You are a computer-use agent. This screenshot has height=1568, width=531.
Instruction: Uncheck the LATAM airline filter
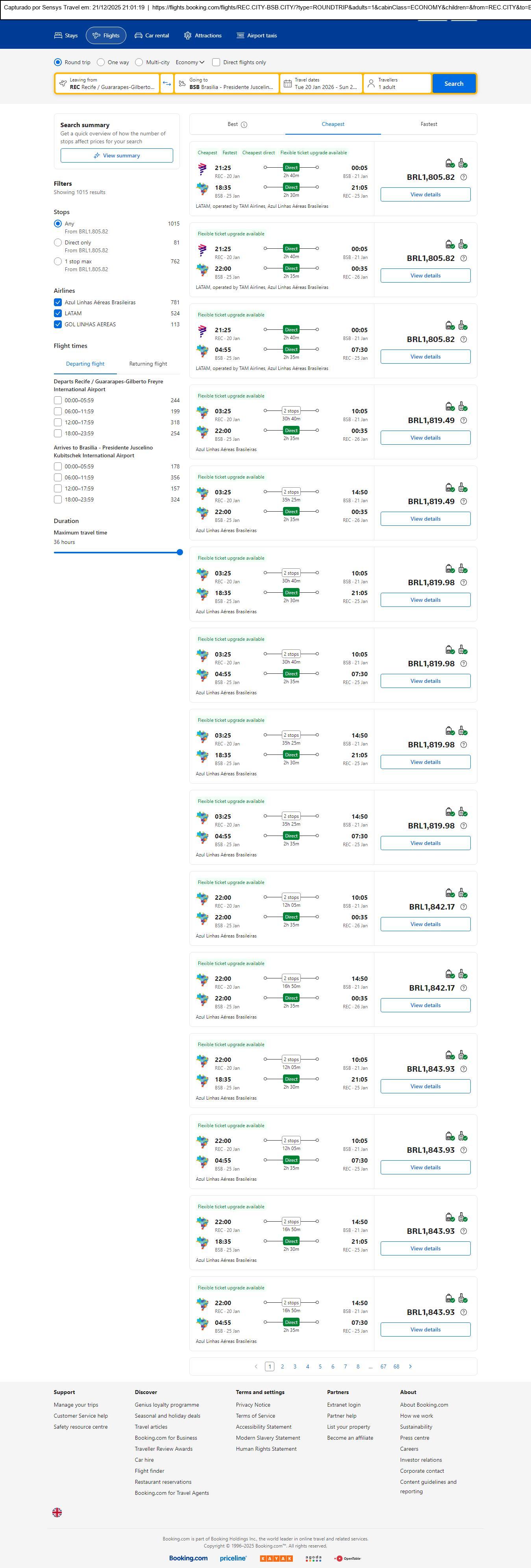pyautogui.click(x=58, y=313)
